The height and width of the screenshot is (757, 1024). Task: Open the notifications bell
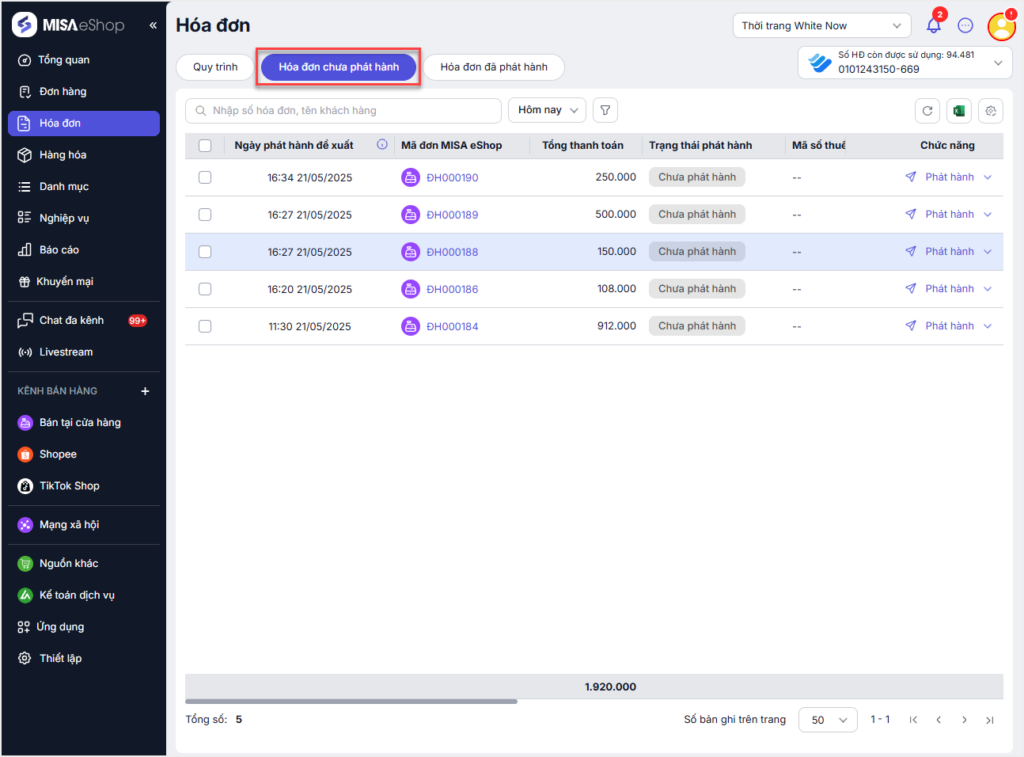[x=934, y=26]
